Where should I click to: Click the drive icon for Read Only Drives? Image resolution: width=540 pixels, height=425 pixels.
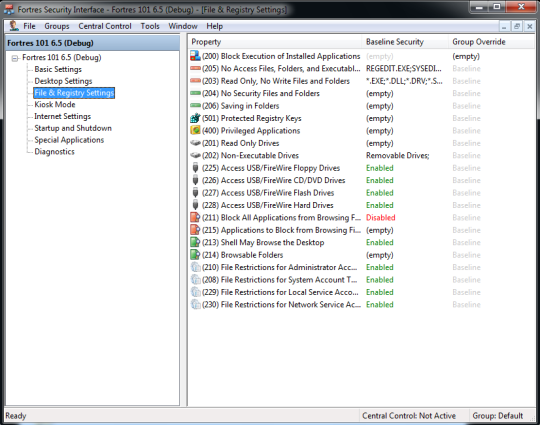195,143
